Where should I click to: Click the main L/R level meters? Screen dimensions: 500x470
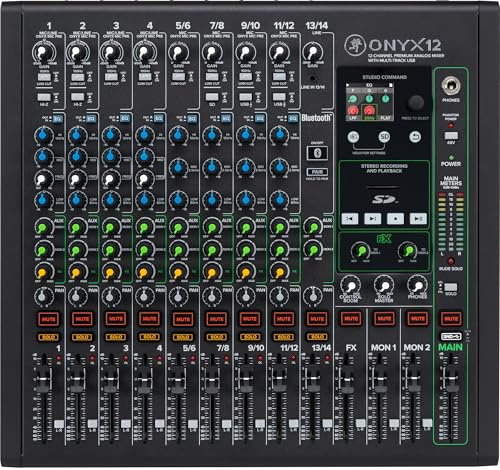coord(451,222)
